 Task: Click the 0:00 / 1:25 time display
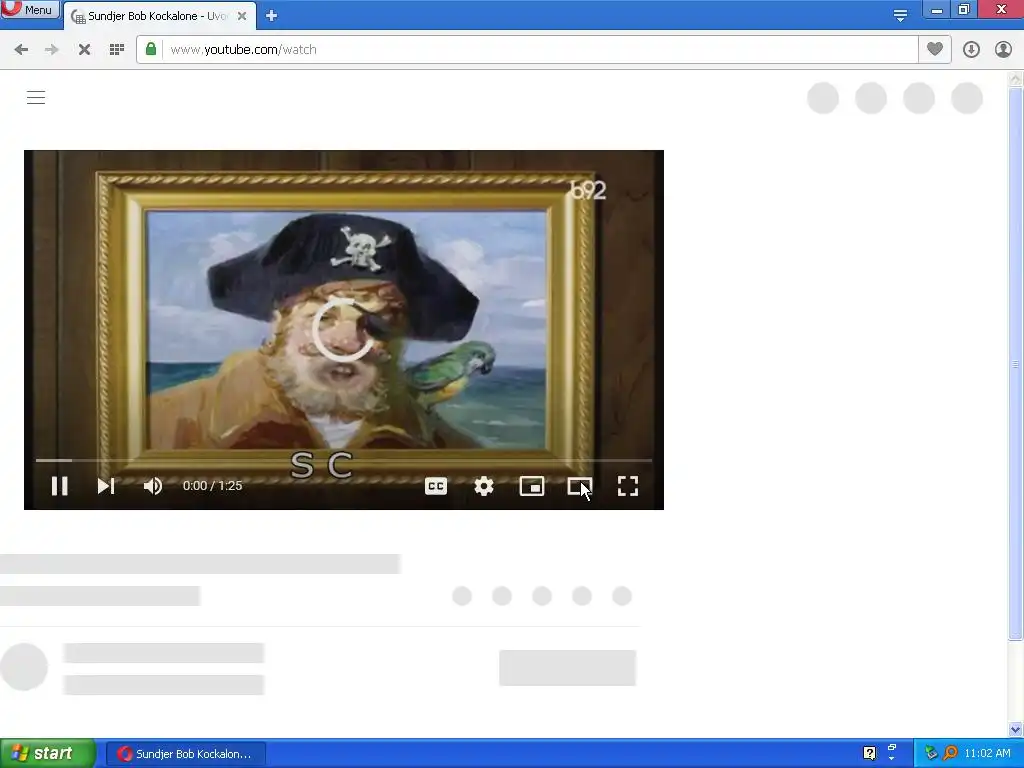click(x=212, y=486)
